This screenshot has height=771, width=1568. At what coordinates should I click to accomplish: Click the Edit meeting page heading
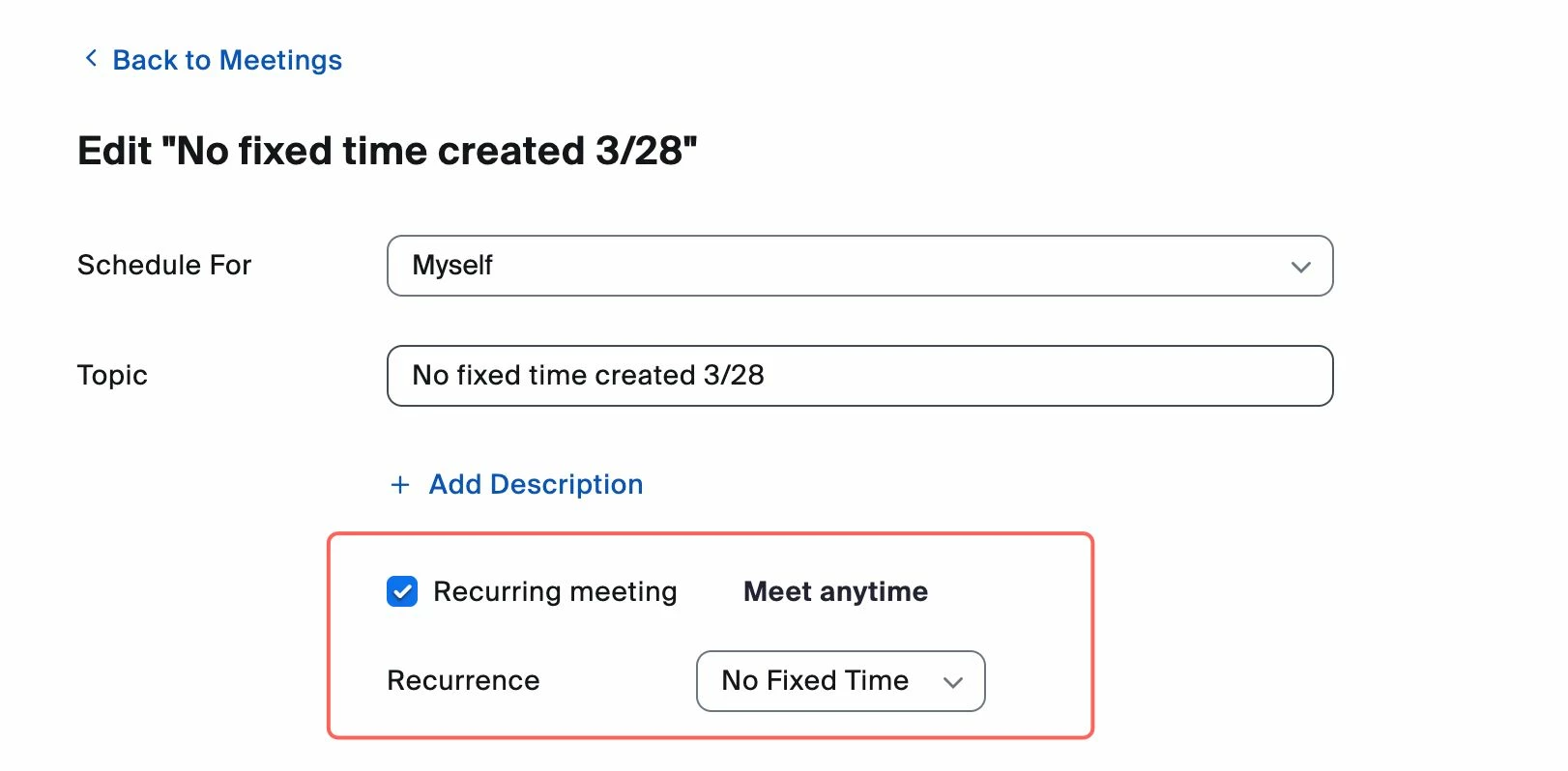[387, 151]
